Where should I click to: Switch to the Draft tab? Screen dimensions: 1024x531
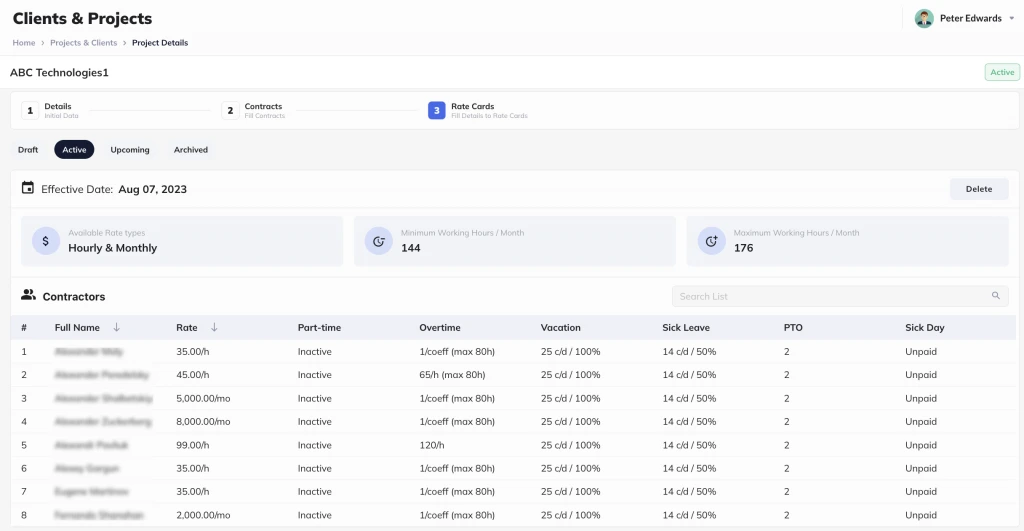[x=28, y=150]
